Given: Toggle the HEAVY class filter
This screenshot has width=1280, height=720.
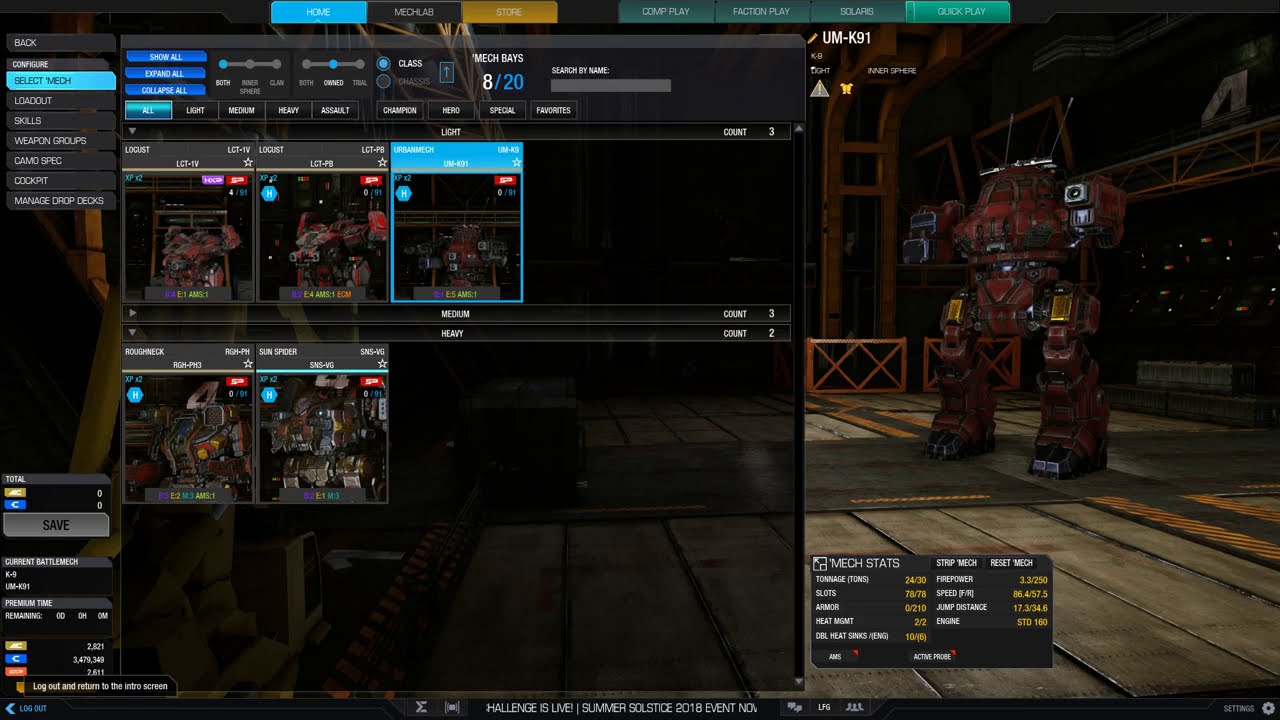Looking at the screenshot, I should [x=288, y=110].
